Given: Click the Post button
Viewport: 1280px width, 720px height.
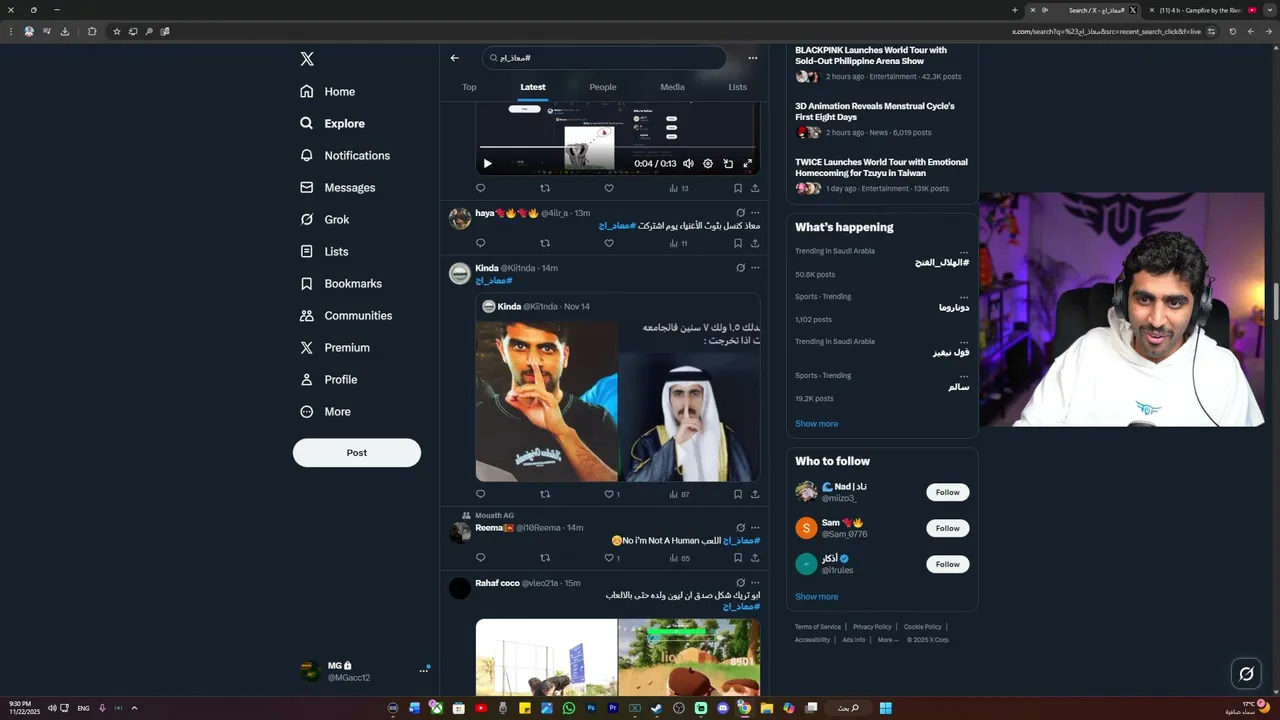Looking at the screenshot, I should click(x=357, y=452).
